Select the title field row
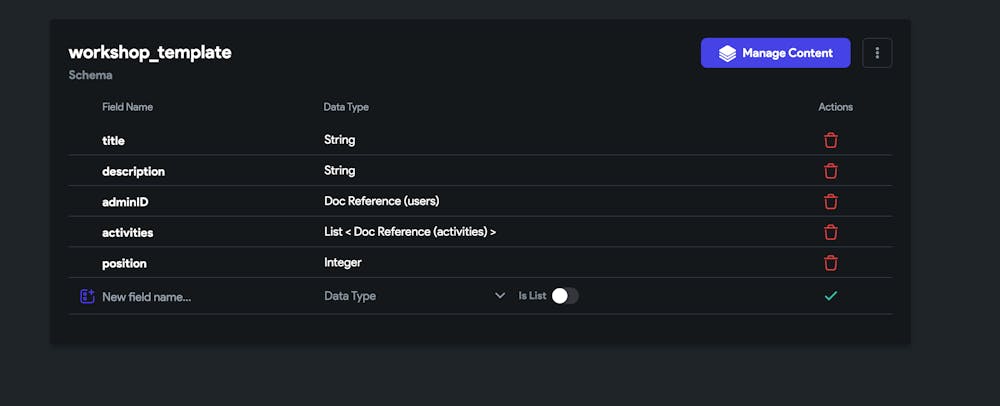Screen dimensions: 1000x406 pos(480,140)
